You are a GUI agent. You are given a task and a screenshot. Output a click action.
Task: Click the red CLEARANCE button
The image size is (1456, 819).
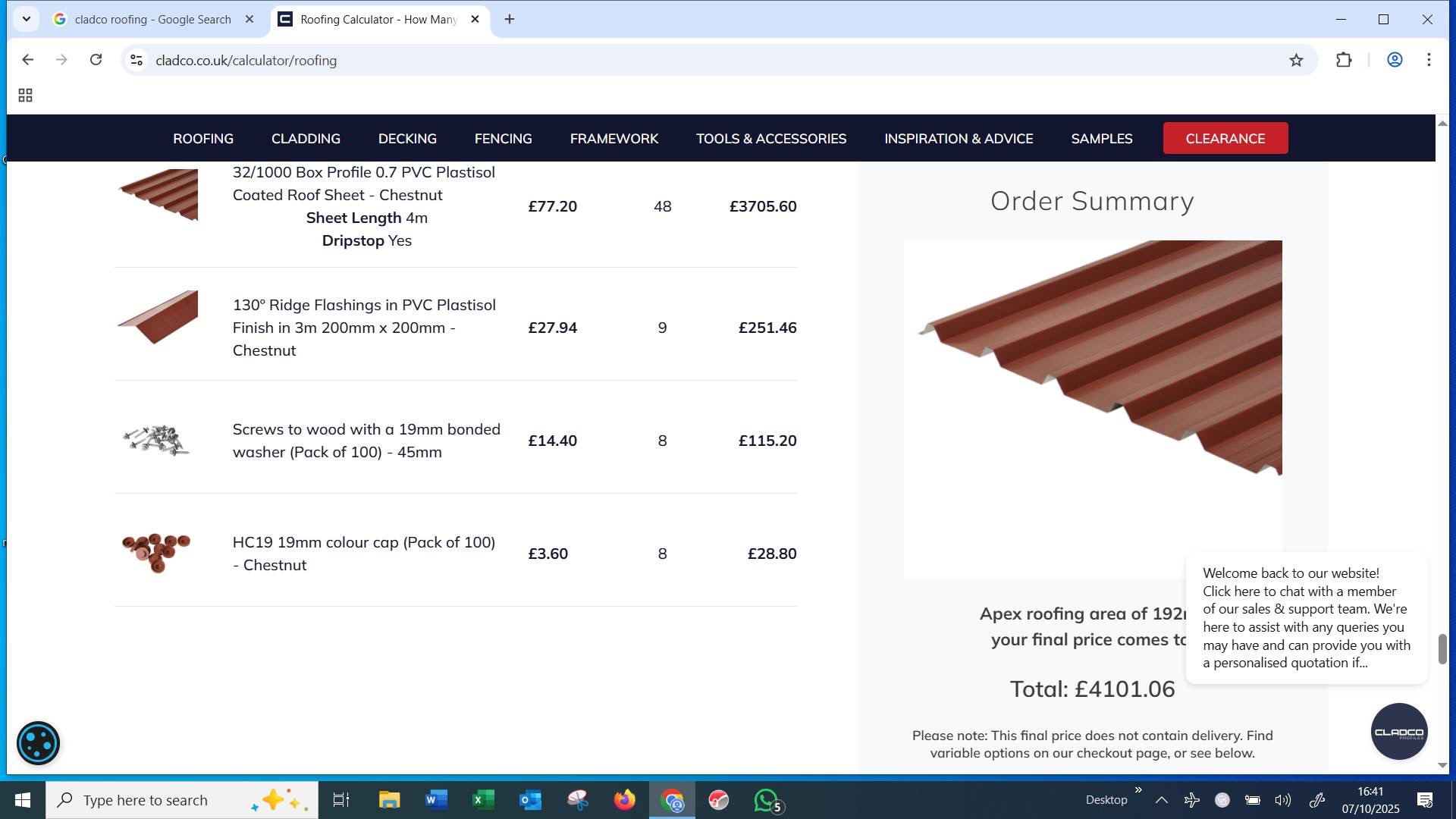tap(1225, 138)
